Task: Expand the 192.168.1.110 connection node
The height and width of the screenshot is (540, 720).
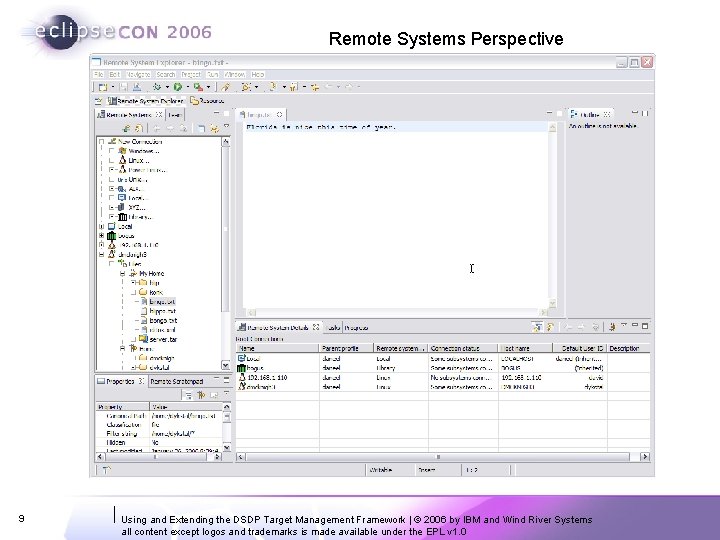Action: (x=101, y=245)
